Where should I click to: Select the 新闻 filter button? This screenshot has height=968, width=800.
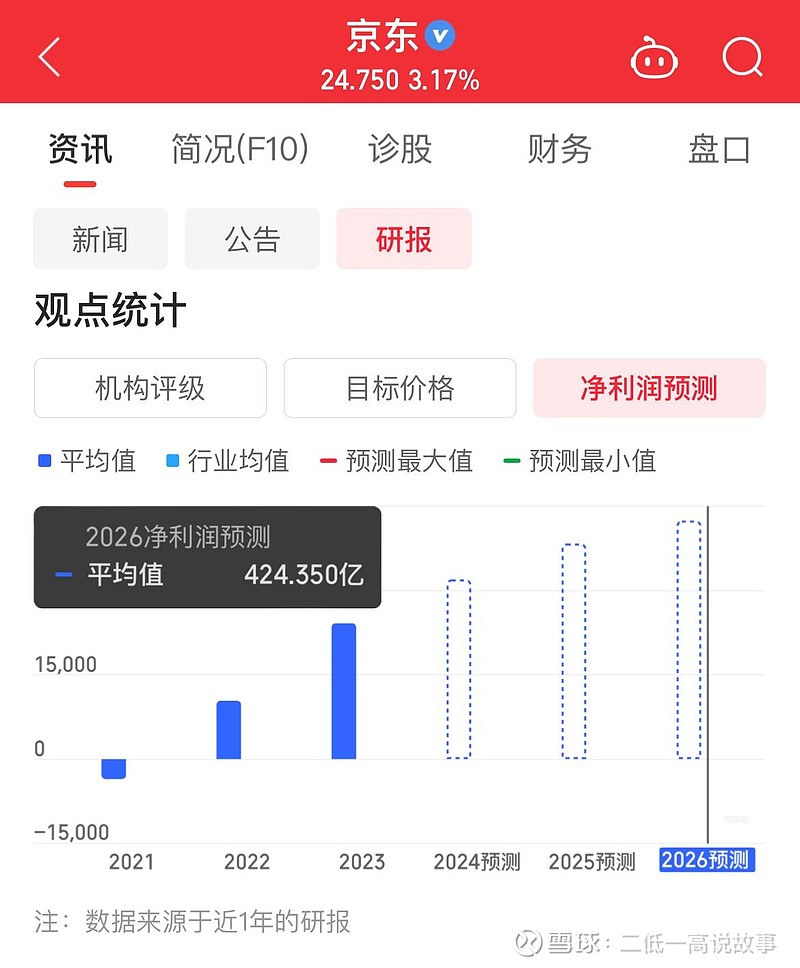[x=100, y=238]
